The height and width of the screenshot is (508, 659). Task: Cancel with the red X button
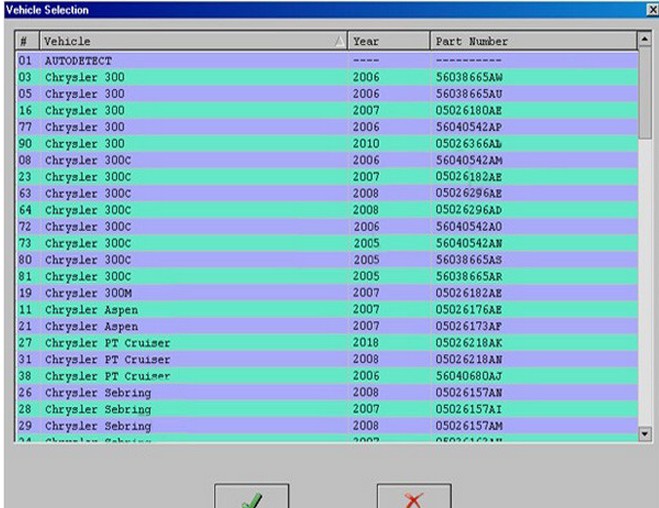point(414,496)
